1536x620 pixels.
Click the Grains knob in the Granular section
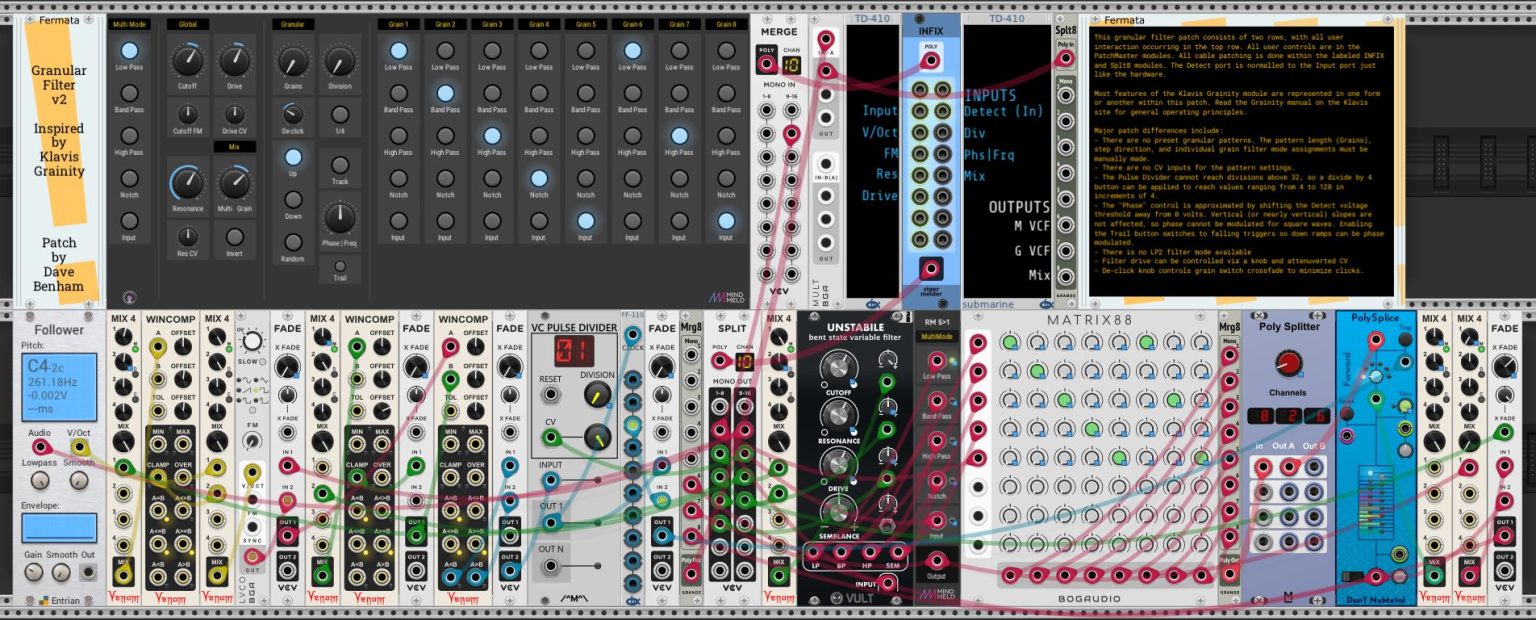coord(293,62)
